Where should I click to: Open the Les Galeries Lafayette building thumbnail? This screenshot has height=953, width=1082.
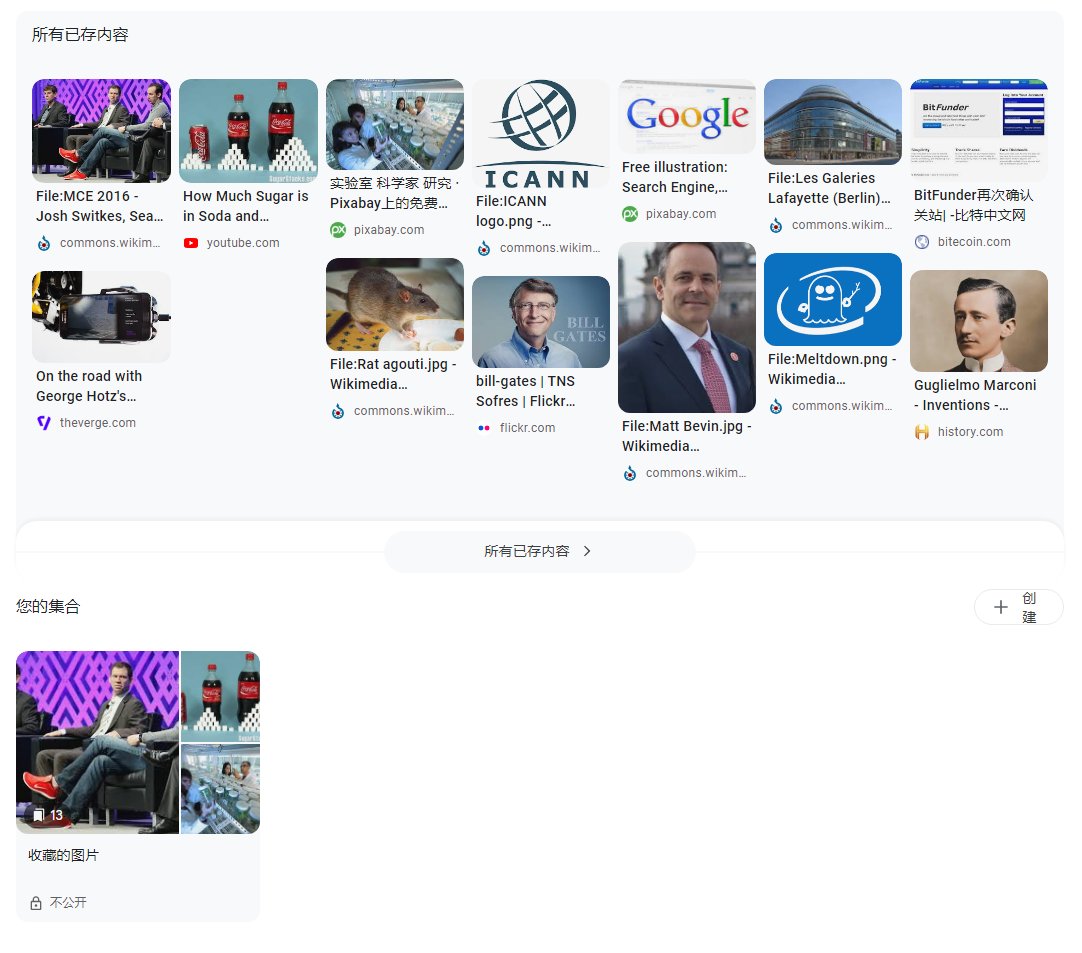833,121
